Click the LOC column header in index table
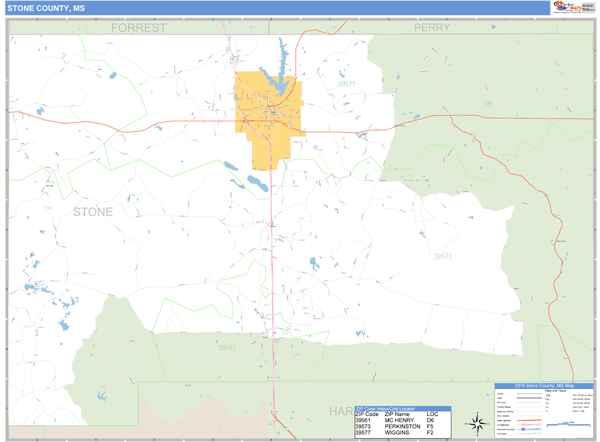This screenshot has width=600, height=442. [432, 414]
